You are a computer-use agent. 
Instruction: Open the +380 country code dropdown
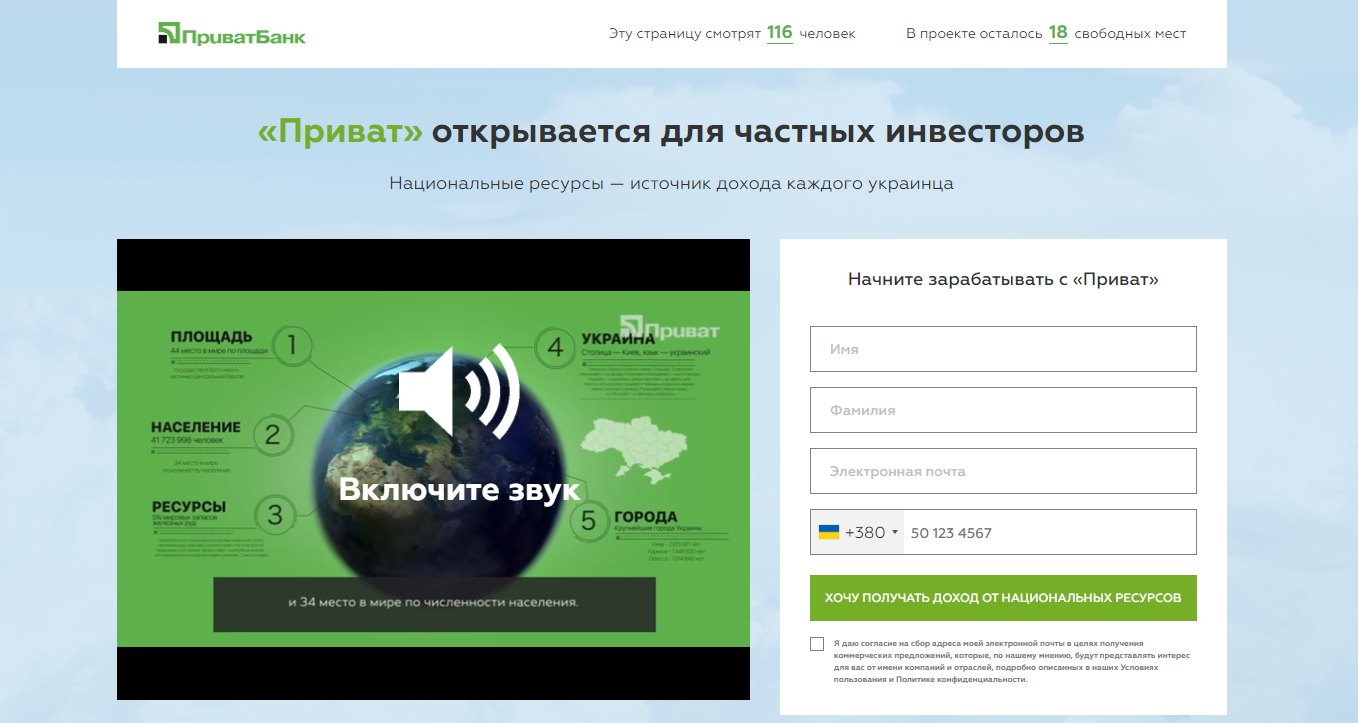point(878,532)
